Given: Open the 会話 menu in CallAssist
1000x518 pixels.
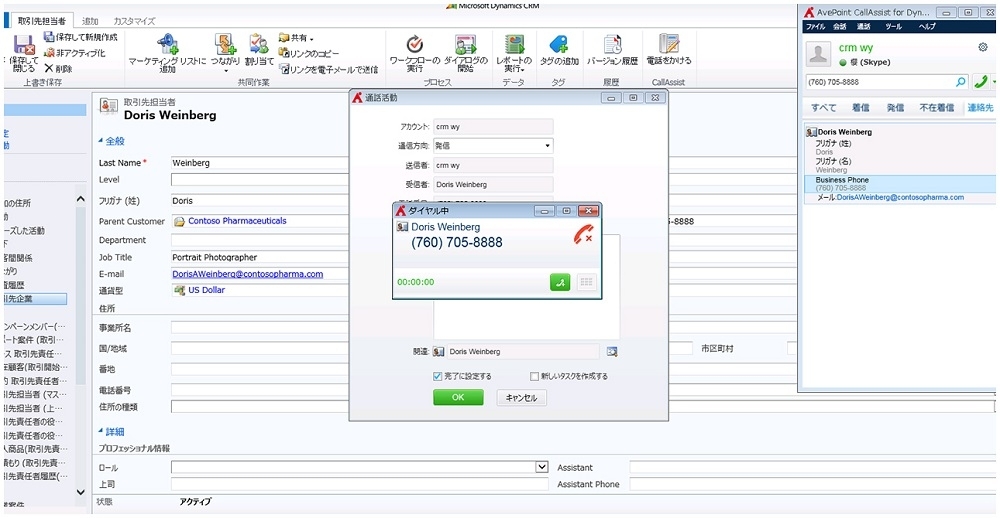Looking at the screenshot, I should pos(840,27).
